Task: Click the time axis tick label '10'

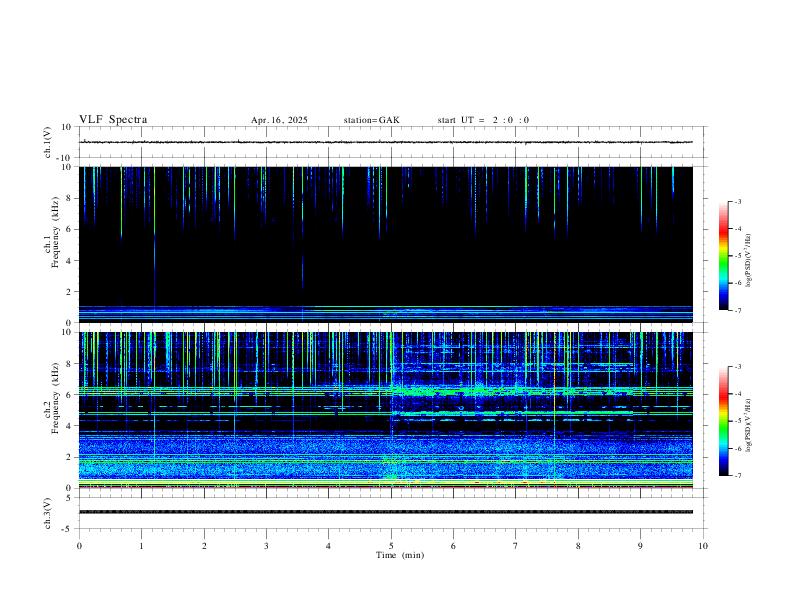Action: tap(703, 546)
